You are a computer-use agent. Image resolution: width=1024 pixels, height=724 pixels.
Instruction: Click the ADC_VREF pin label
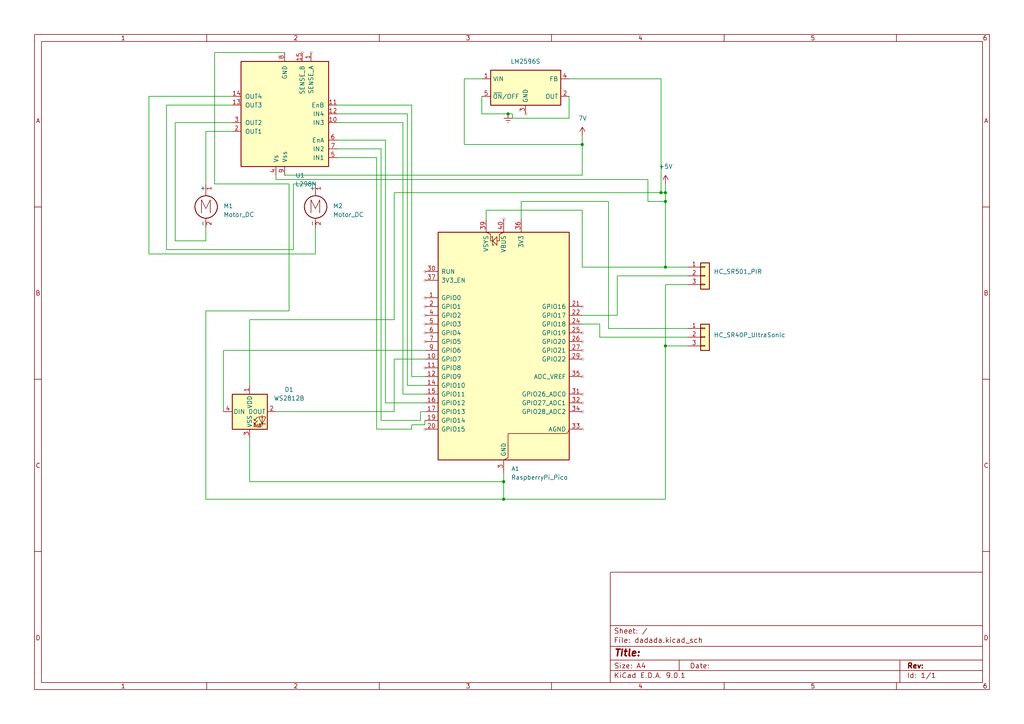(x=550, y=377)
